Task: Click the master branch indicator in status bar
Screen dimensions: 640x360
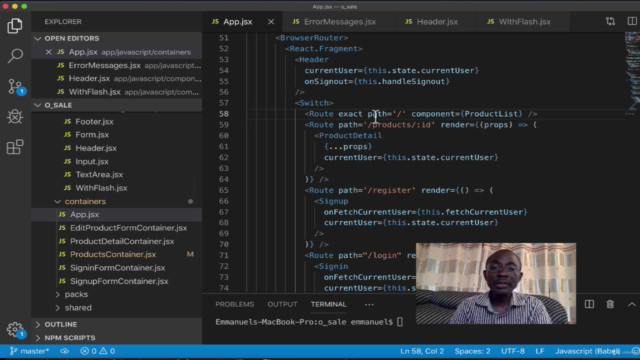Action: pos(29,351)
